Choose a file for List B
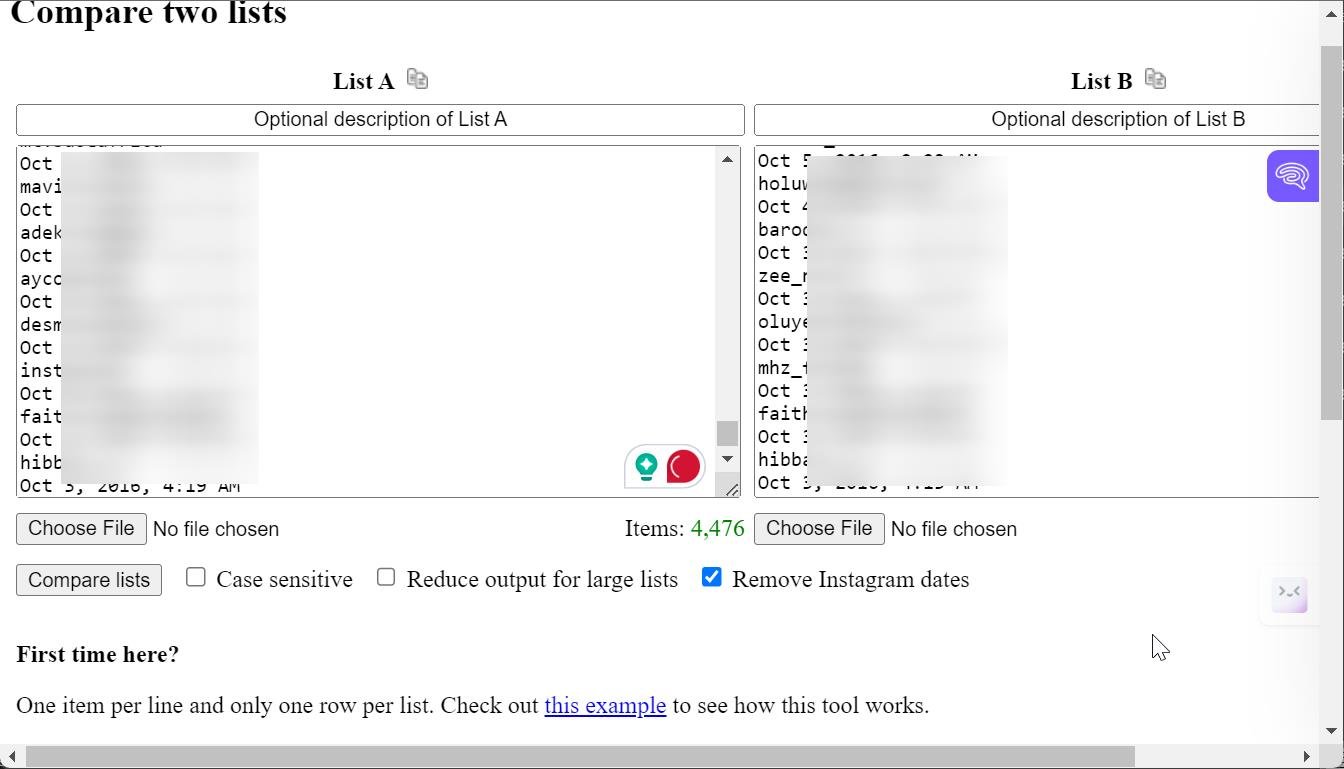Screen dimensions: 1344x769 click(x=819, y=528)
